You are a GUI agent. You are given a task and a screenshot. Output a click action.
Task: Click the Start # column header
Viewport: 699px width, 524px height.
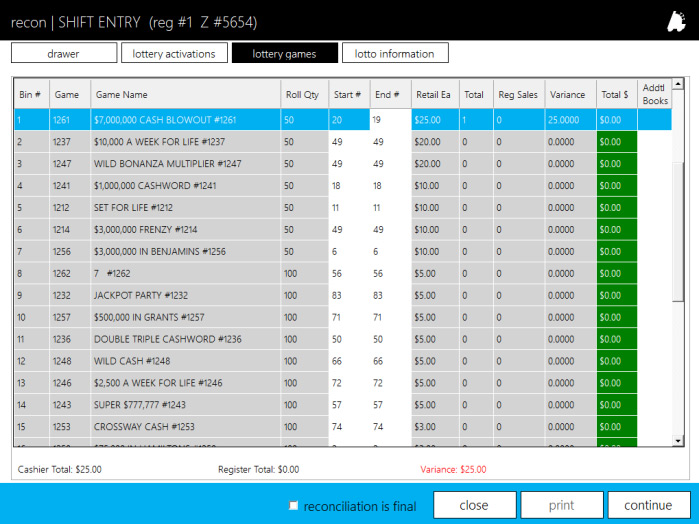click(x=349, y=94)
